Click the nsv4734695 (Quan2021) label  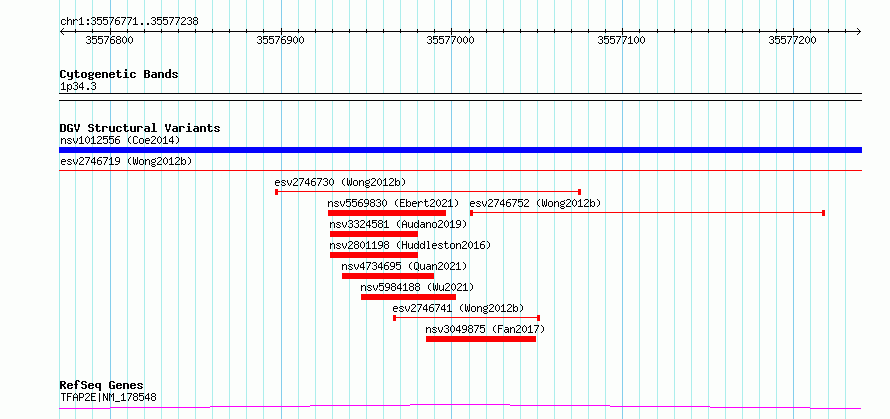pyautogui.click(x=404, y=266)
